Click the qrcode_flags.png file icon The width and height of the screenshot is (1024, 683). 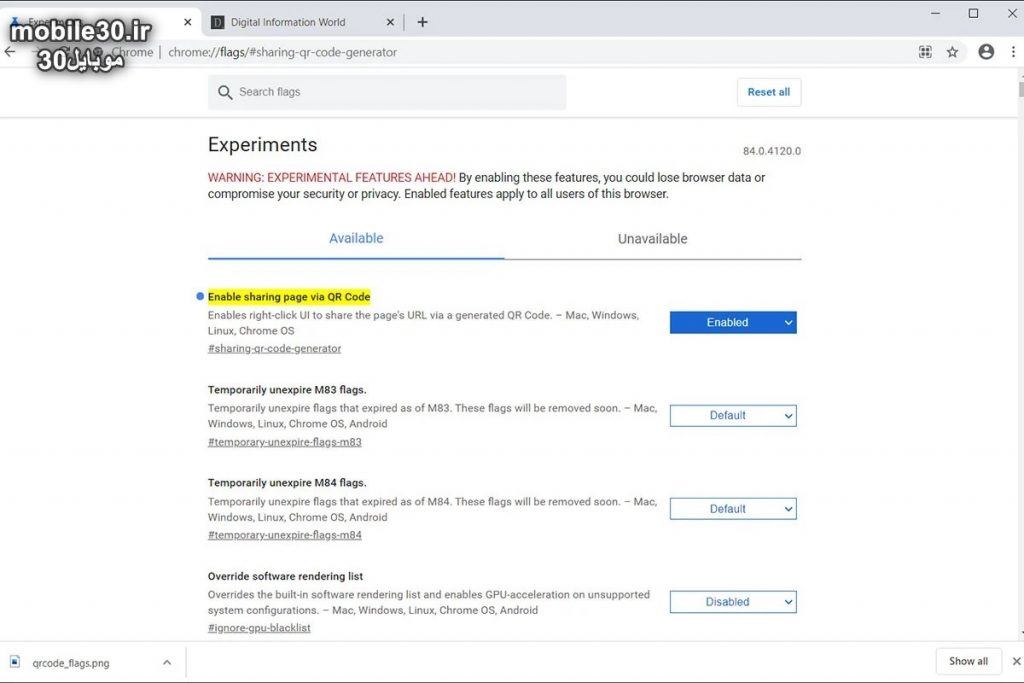(15, 661)
